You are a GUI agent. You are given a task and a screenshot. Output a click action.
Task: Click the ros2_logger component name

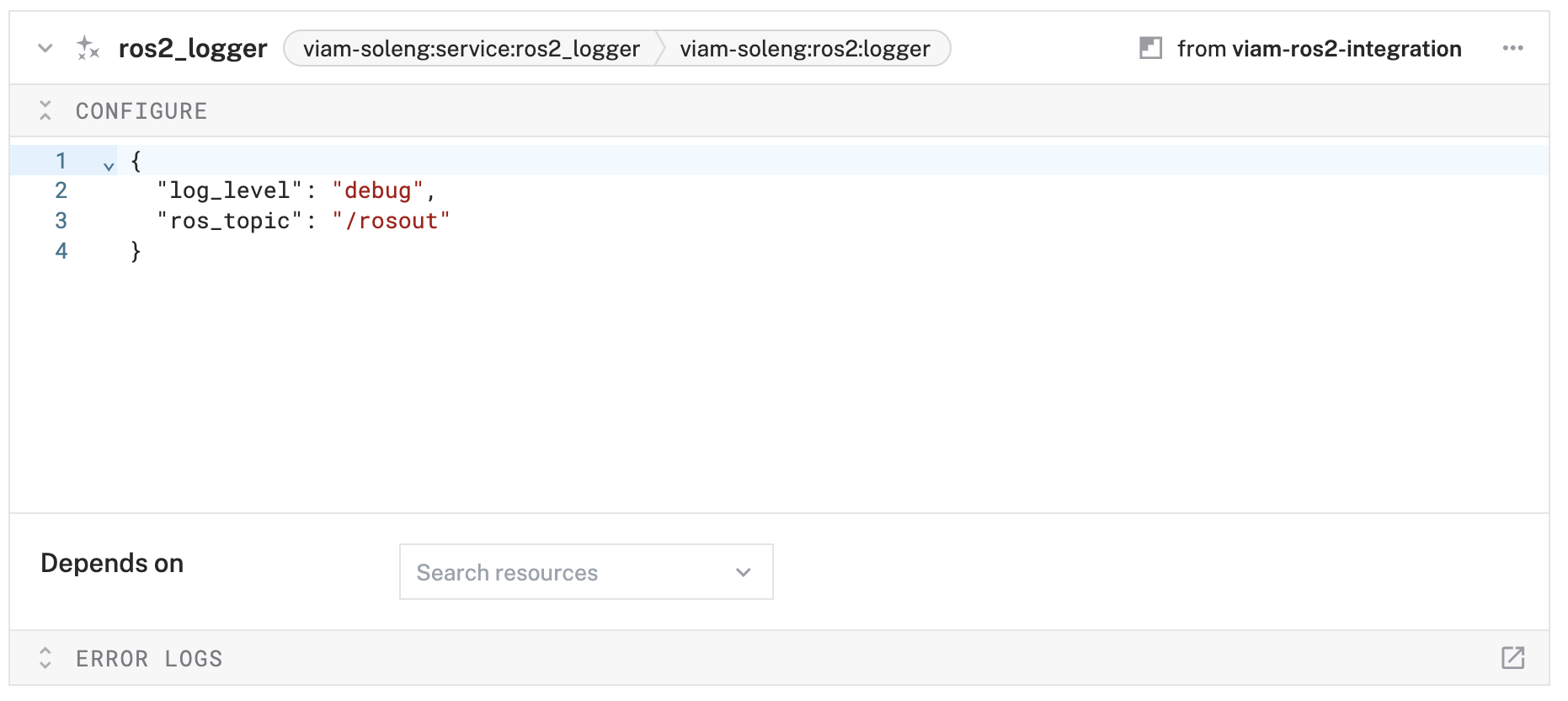tap(193, 49)
